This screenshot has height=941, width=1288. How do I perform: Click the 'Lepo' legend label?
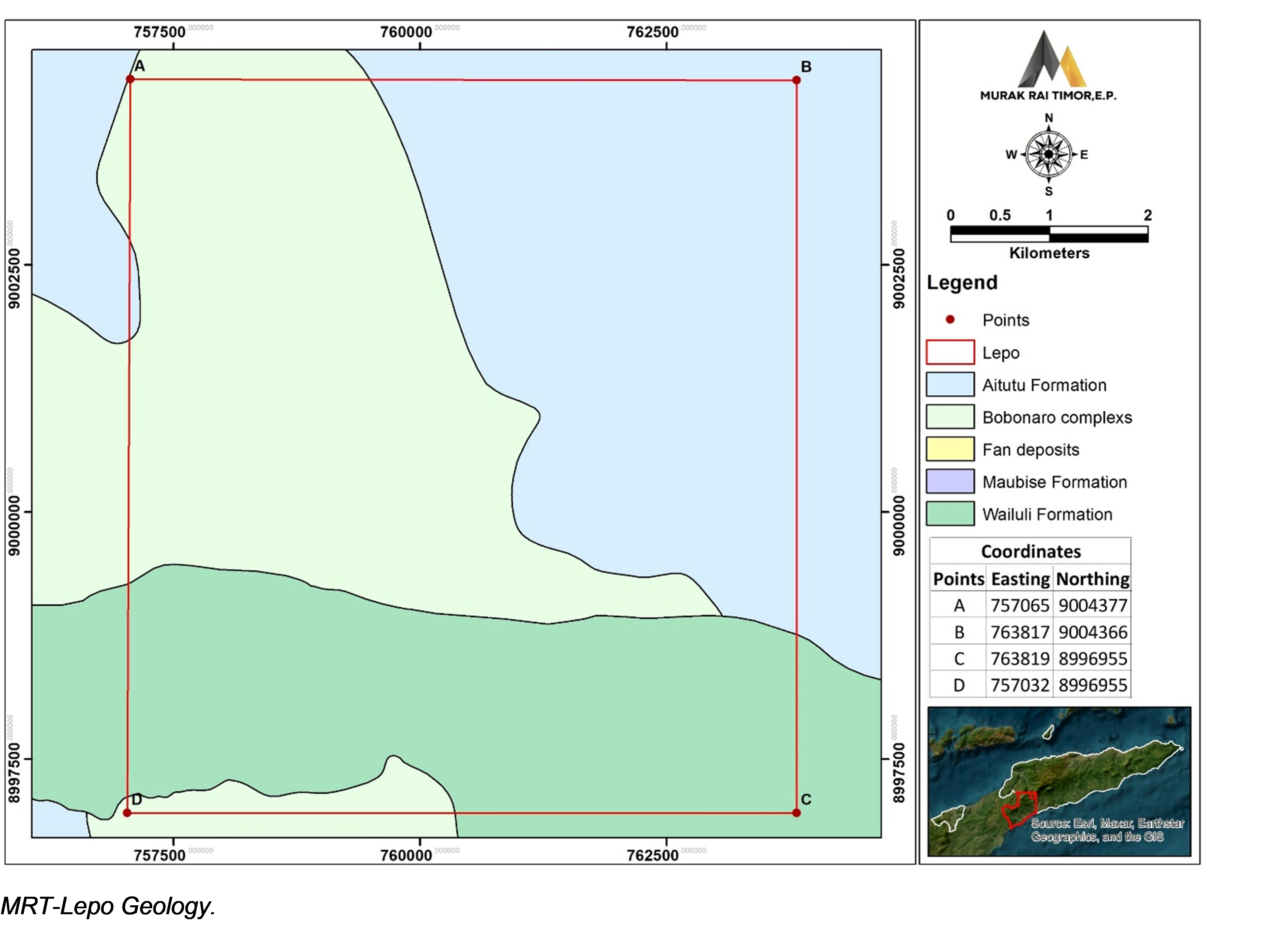pos(1000,353)
